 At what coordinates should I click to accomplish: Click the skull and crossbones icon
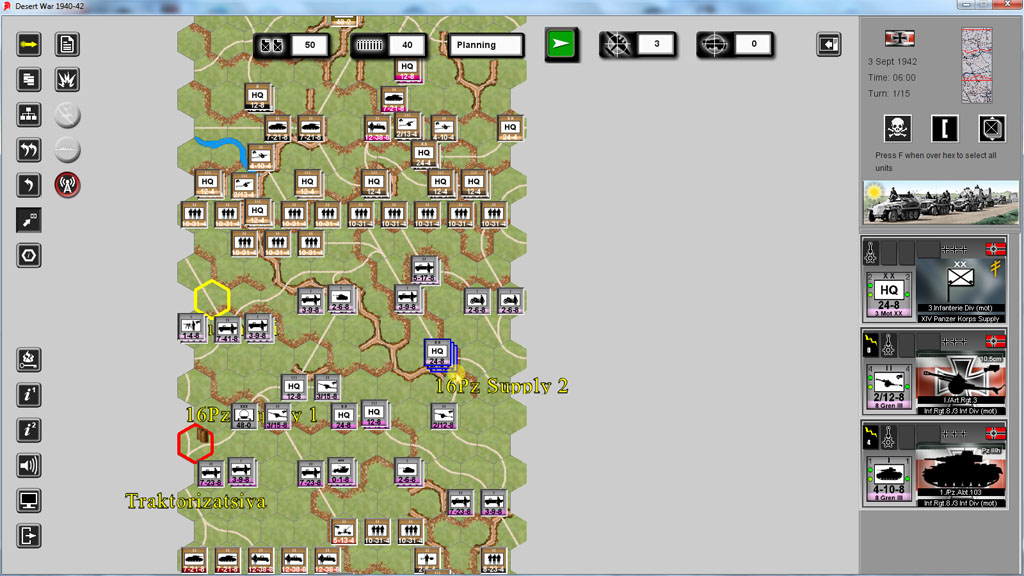[x=897, y=129]
